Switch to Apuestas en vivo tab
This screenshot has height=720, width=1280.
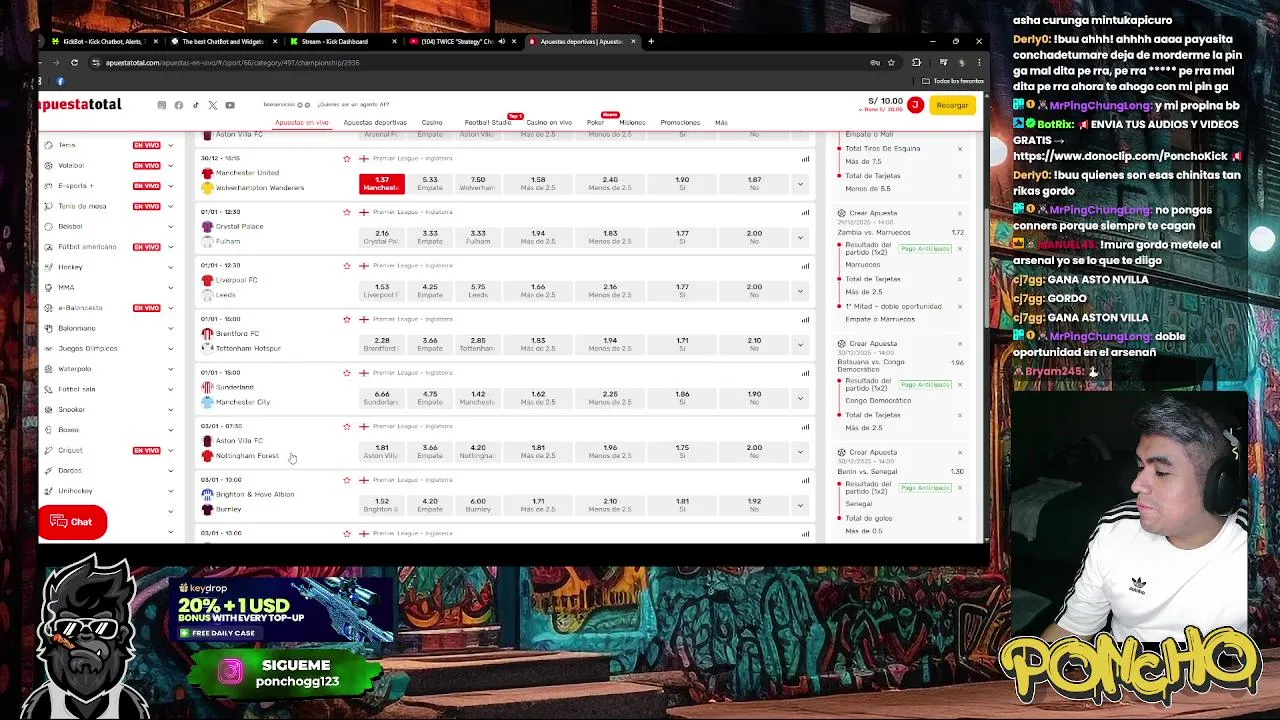click(302, 123)
